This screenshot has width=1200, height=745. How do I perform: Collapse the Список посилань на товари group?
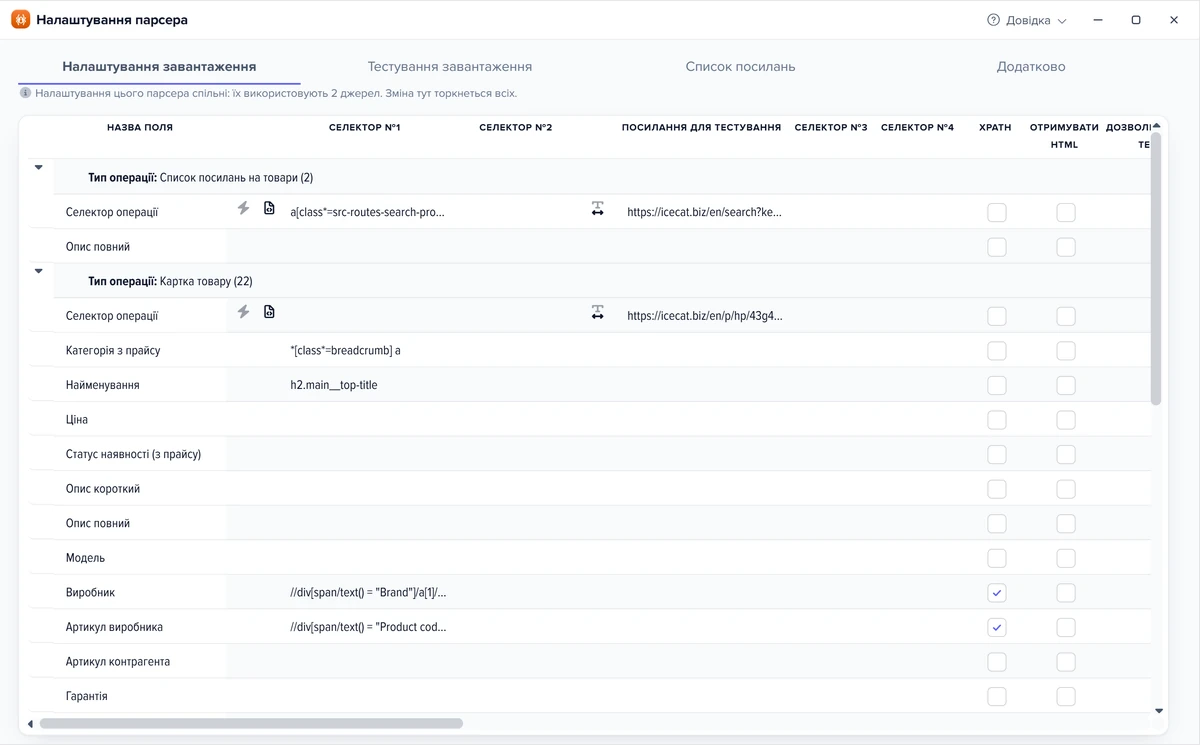[39, 168]
